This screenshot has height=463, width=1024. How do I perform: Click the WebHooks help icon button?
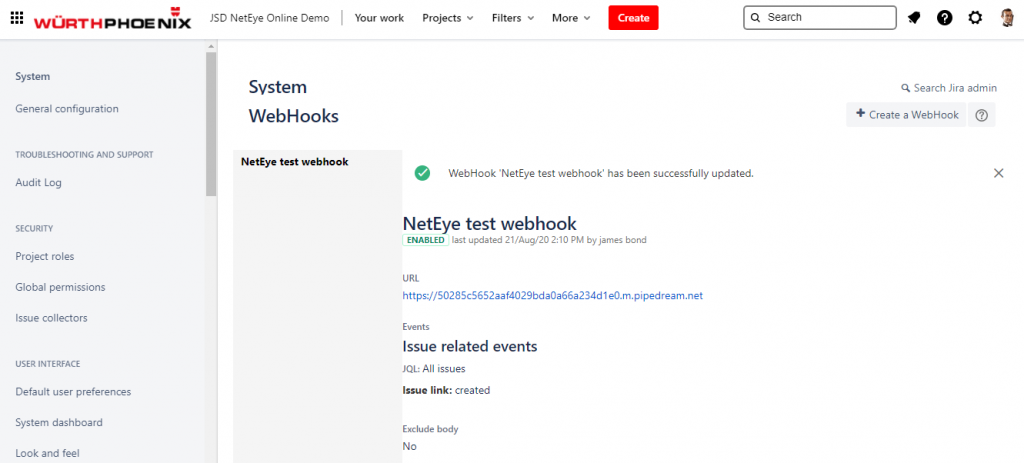click(982, 115)
